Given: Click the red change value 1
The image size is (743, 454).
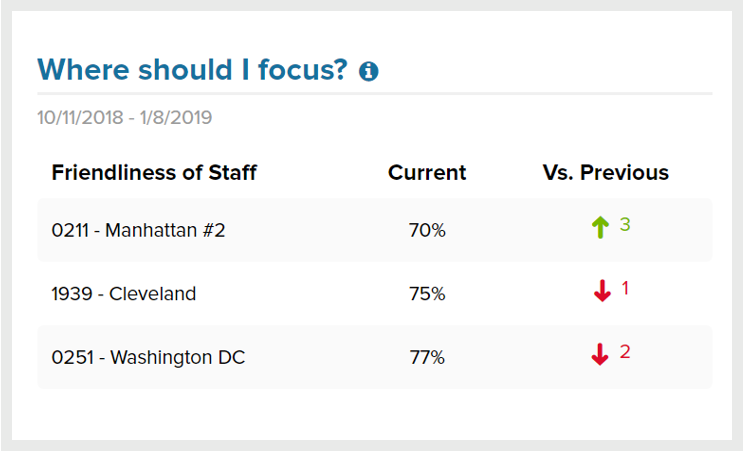Looking at the screenshot, I should (x=625, y=288).
